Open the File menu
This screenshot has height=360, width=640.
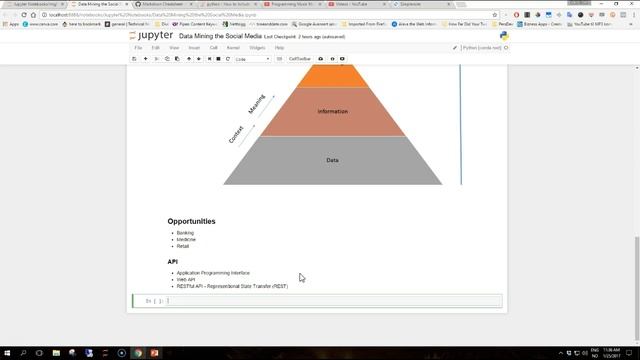[x=138, y=48]
